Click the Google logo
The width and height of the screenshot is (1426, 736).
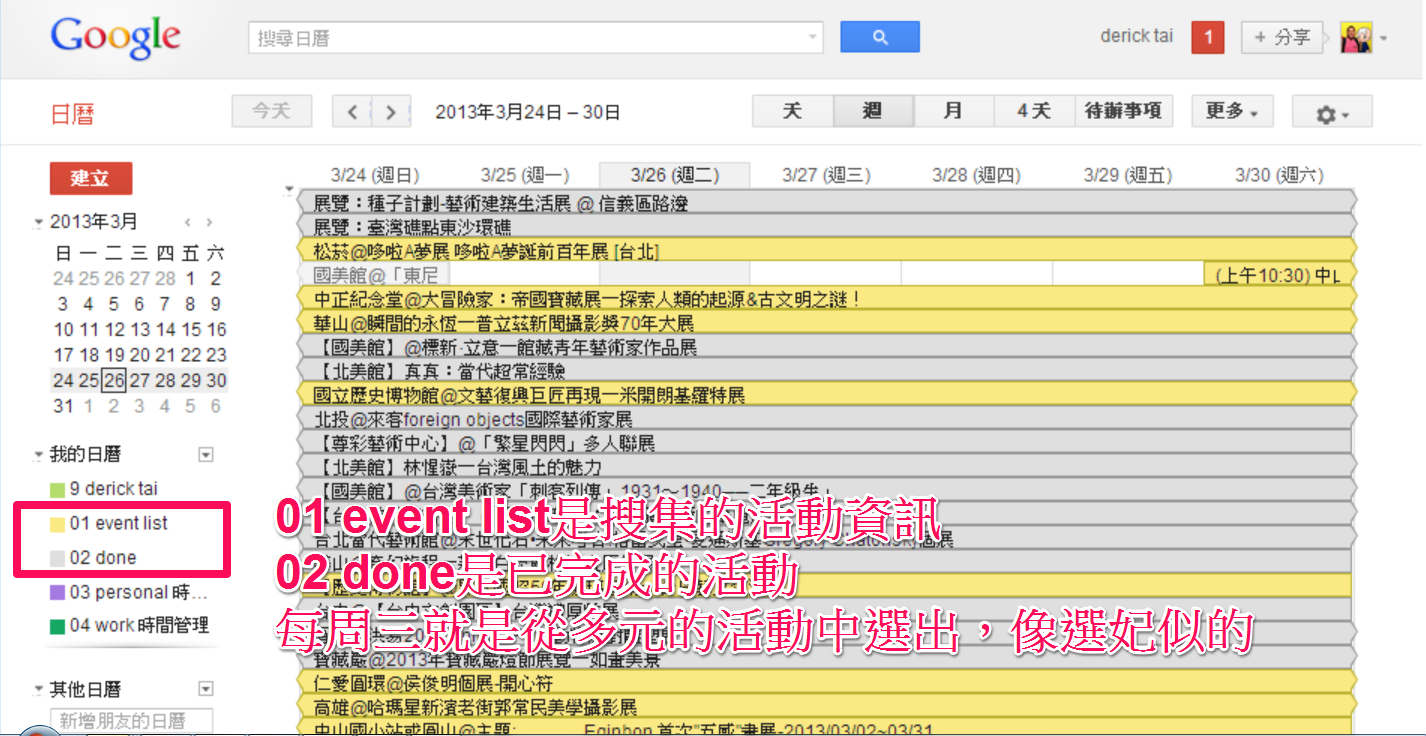115,37
